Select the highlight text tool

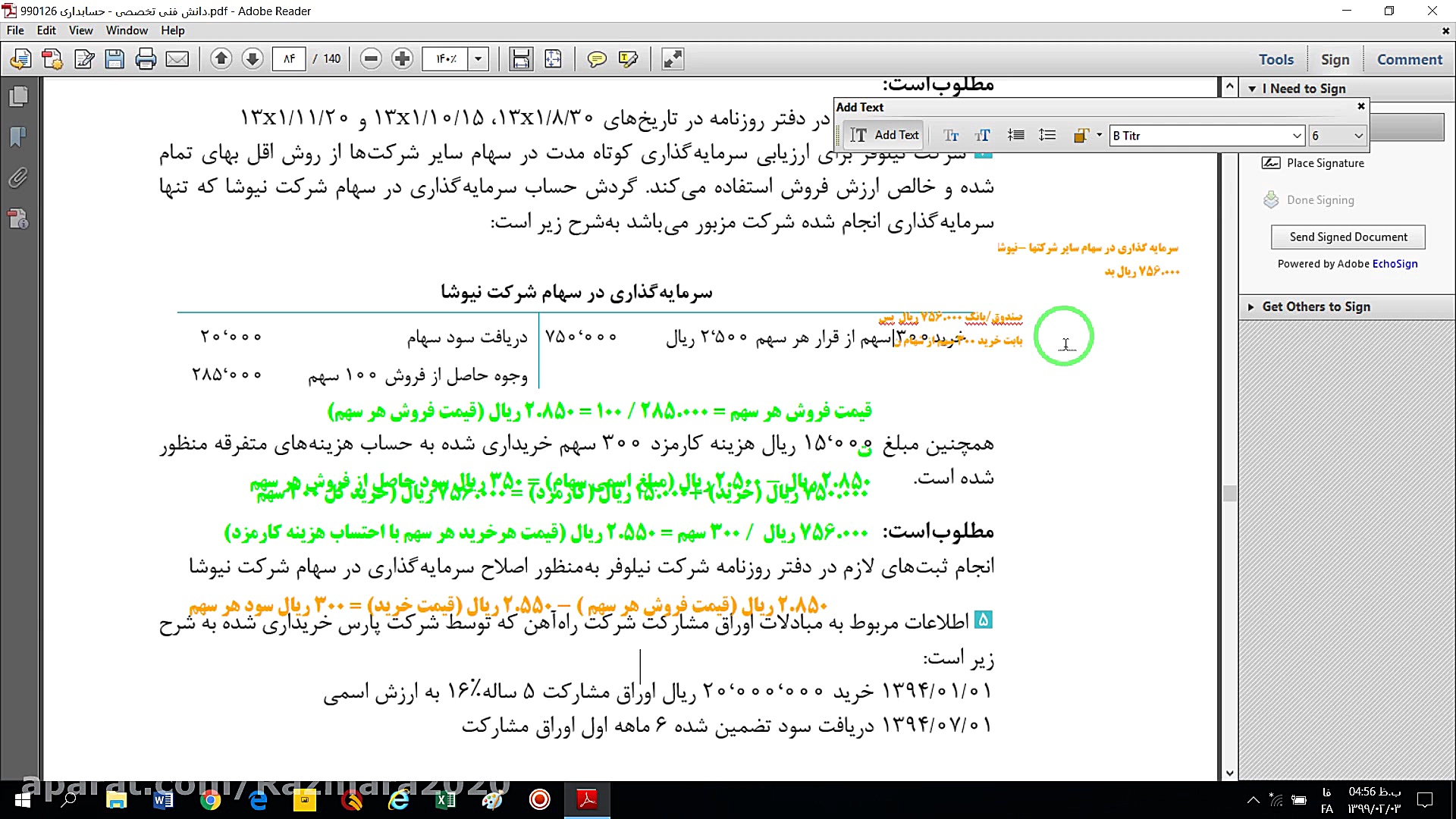(x=628, y=59)
